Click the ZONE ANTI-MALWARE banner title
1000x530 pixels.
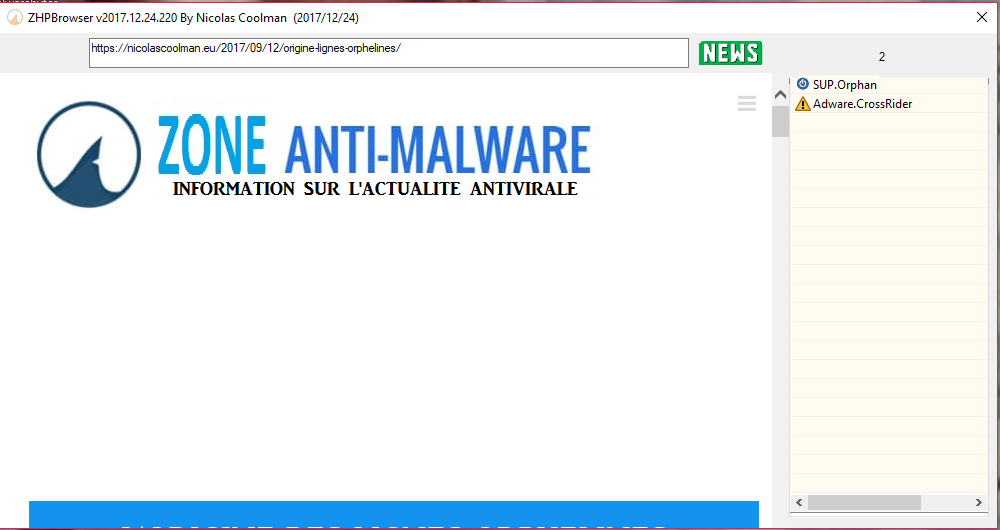click(x=374, y=147)
